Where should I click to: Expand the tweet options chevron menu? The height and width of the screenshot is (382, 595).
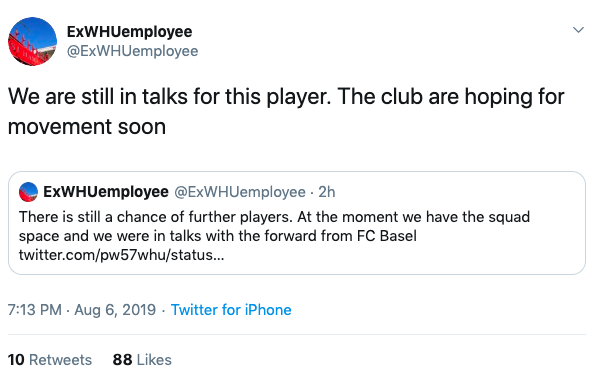point(578,30)
